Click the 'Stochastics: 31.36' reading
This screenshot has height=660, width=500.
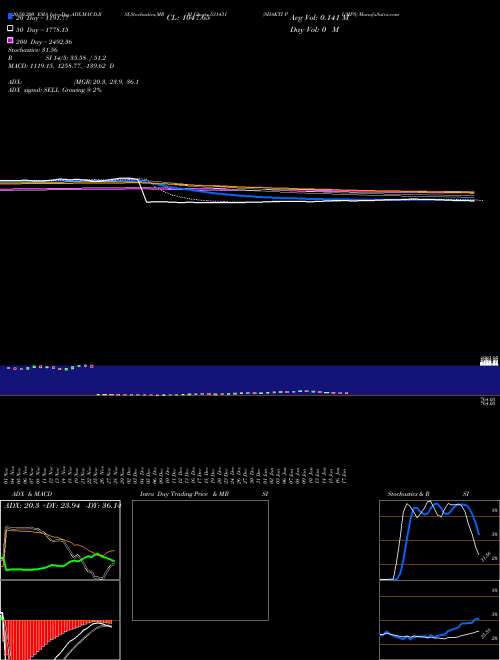33,50
